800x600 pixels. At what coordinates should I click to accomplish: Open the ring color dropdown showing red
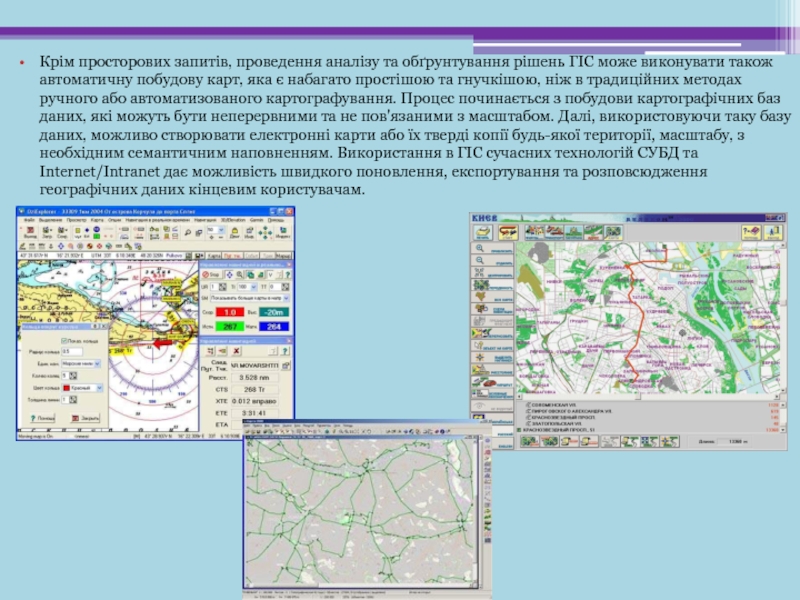87,388
